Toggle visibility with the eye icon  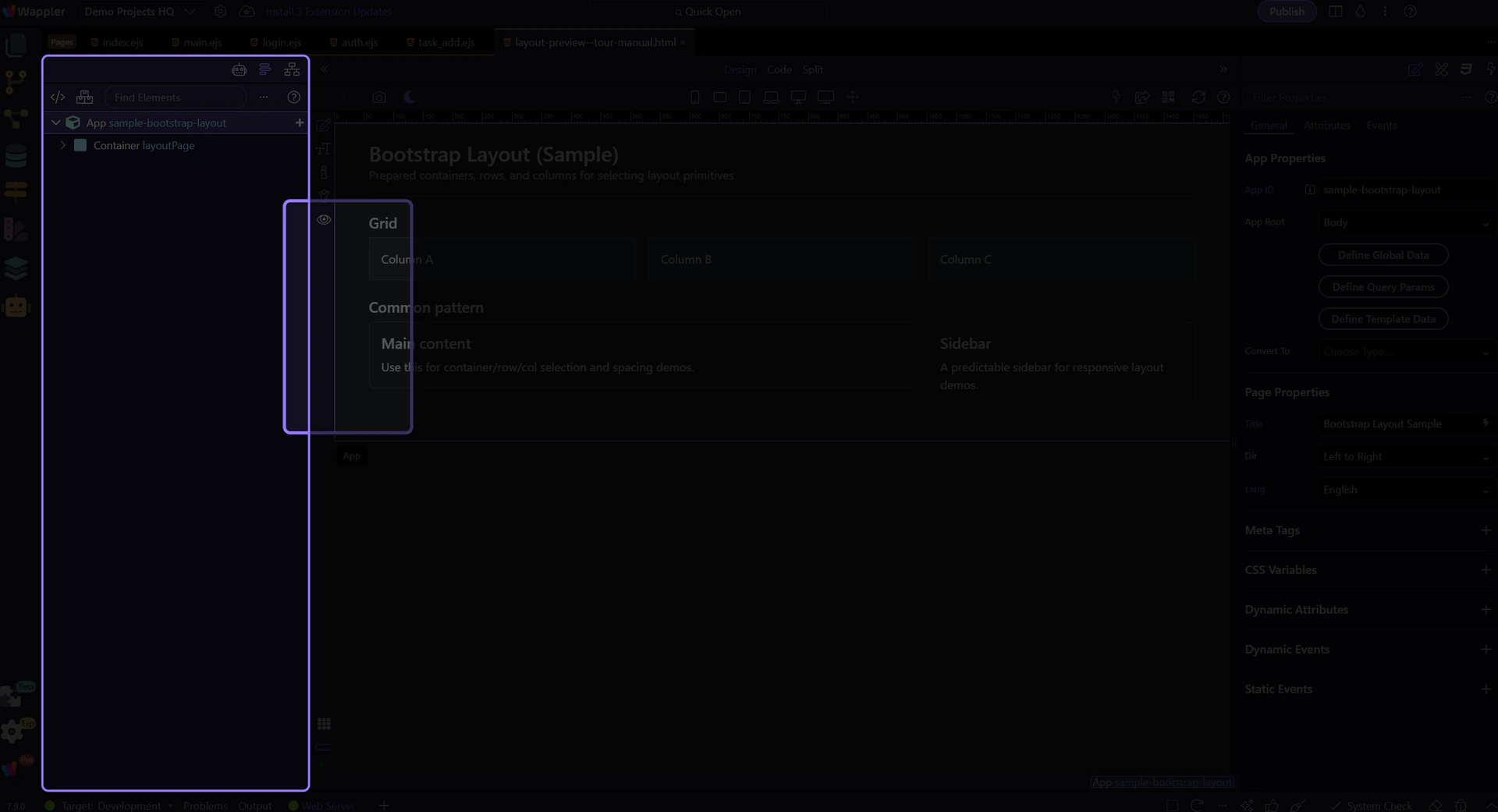tap(324, 220)
